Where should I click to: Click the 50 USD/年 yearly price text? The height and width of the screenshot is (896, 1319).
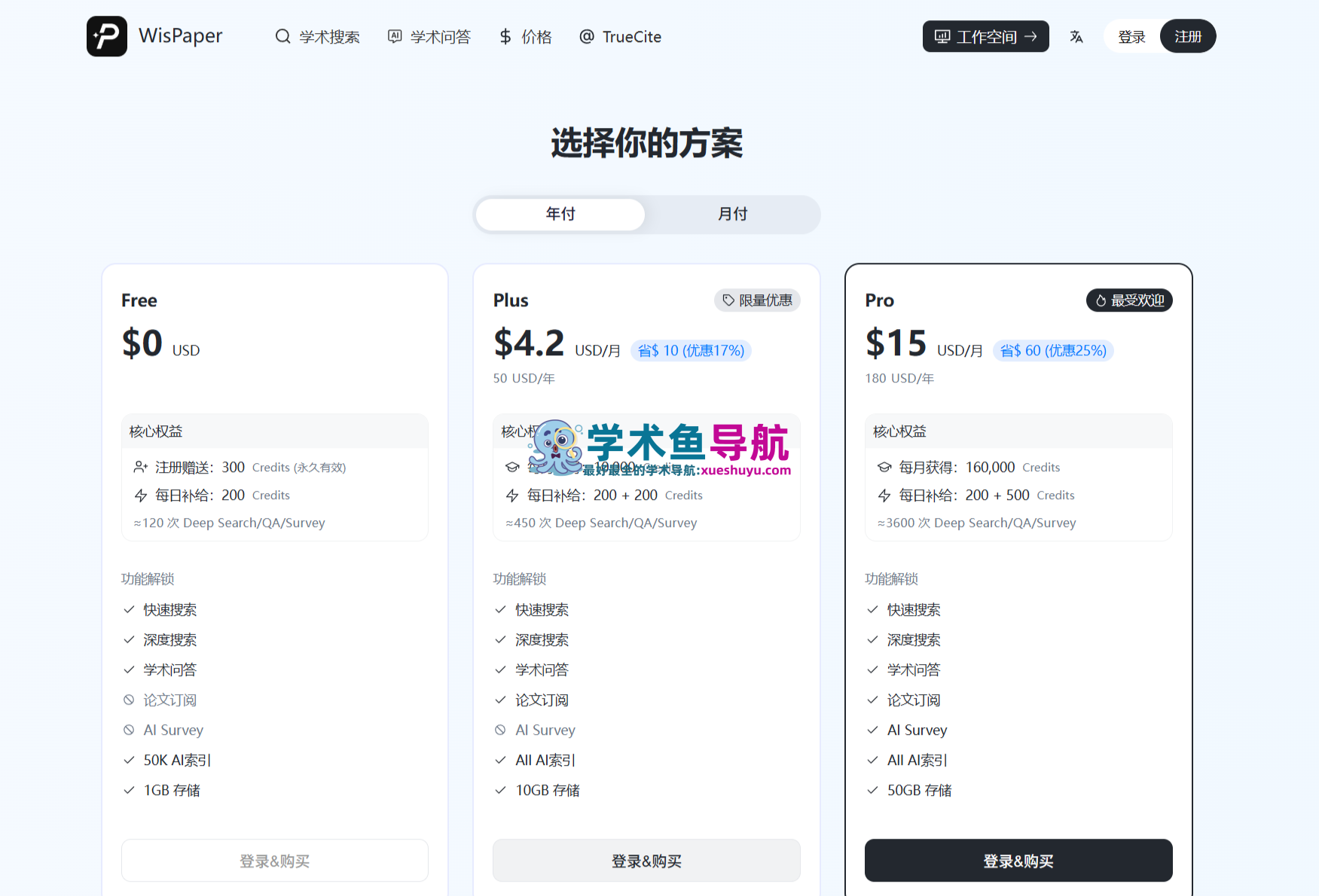coord(524,379)
